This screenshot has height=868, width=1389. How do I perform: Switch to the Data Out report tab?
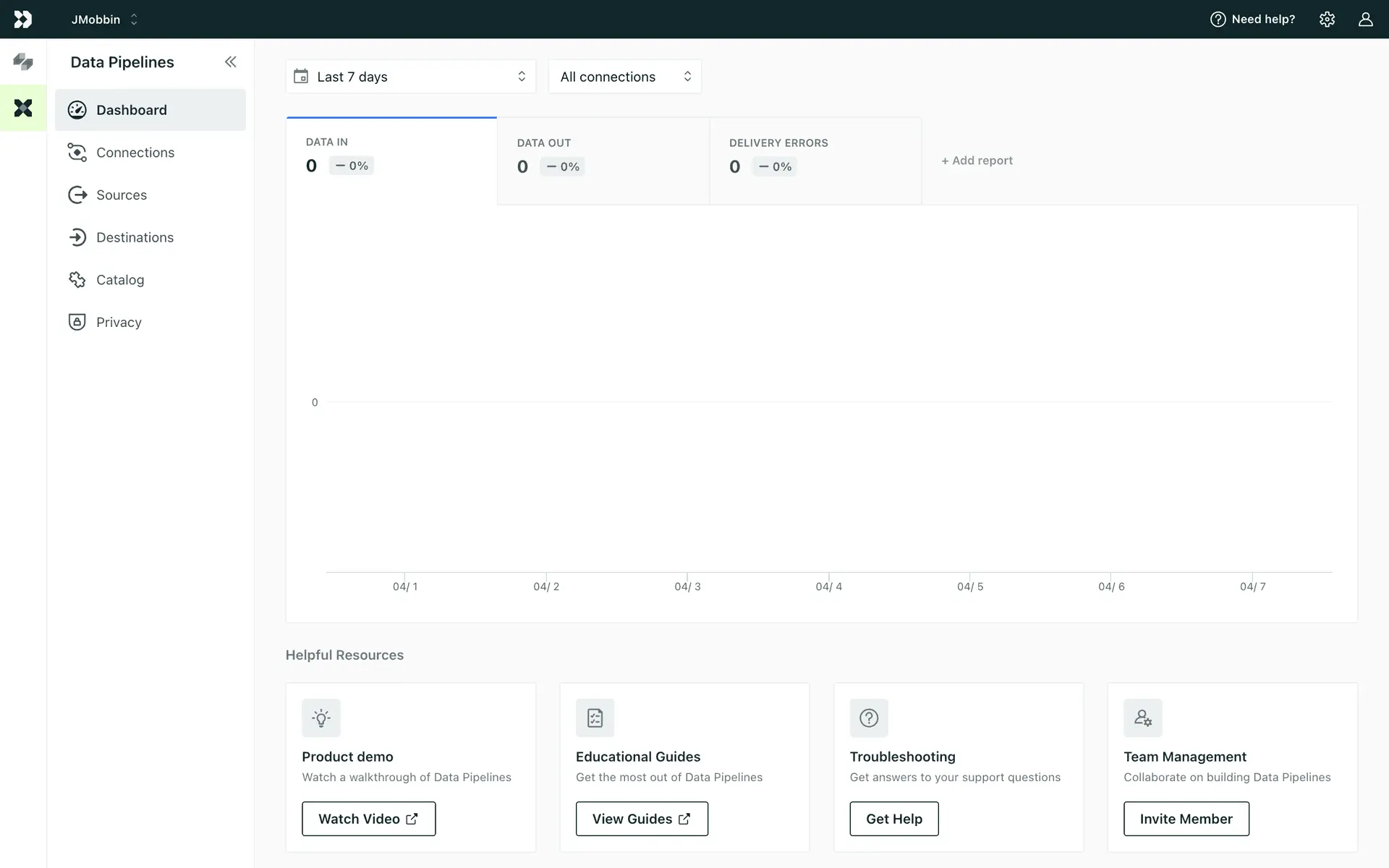603,161
